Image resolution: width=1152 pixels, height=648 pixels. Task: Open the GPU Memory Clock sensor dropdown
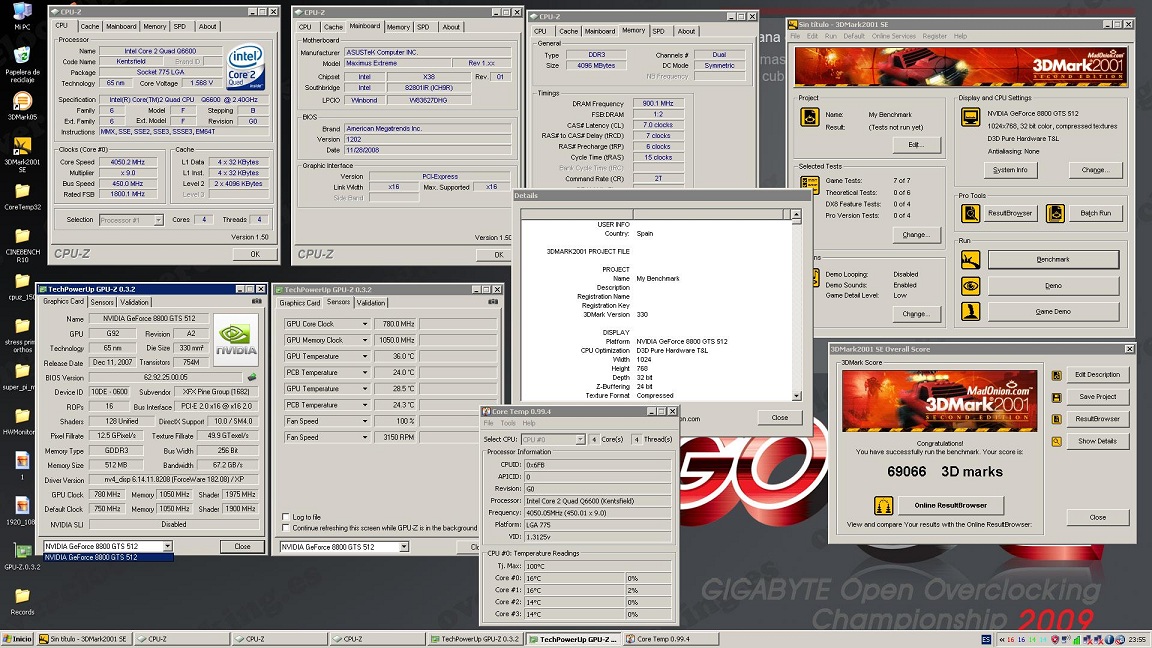coord(364,340)
